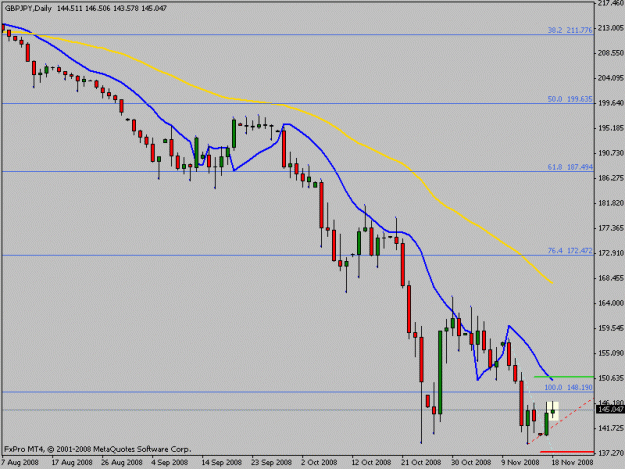The height and width of the screenshot is (469, 625).
Task: Click the 4 Sep 2008 date label
Action: point(169,463)
